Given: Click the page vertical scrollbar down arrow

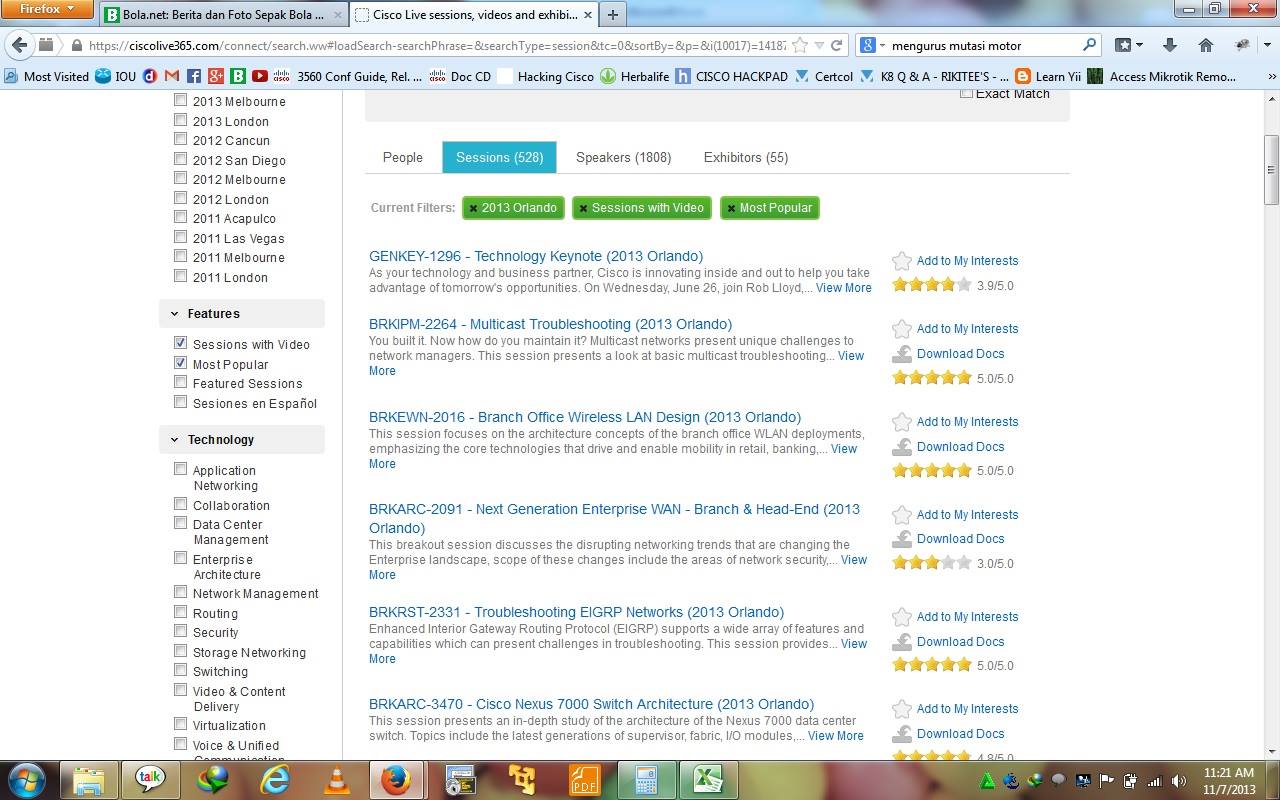Looking at the screenshot, I should coord(1272,751).
